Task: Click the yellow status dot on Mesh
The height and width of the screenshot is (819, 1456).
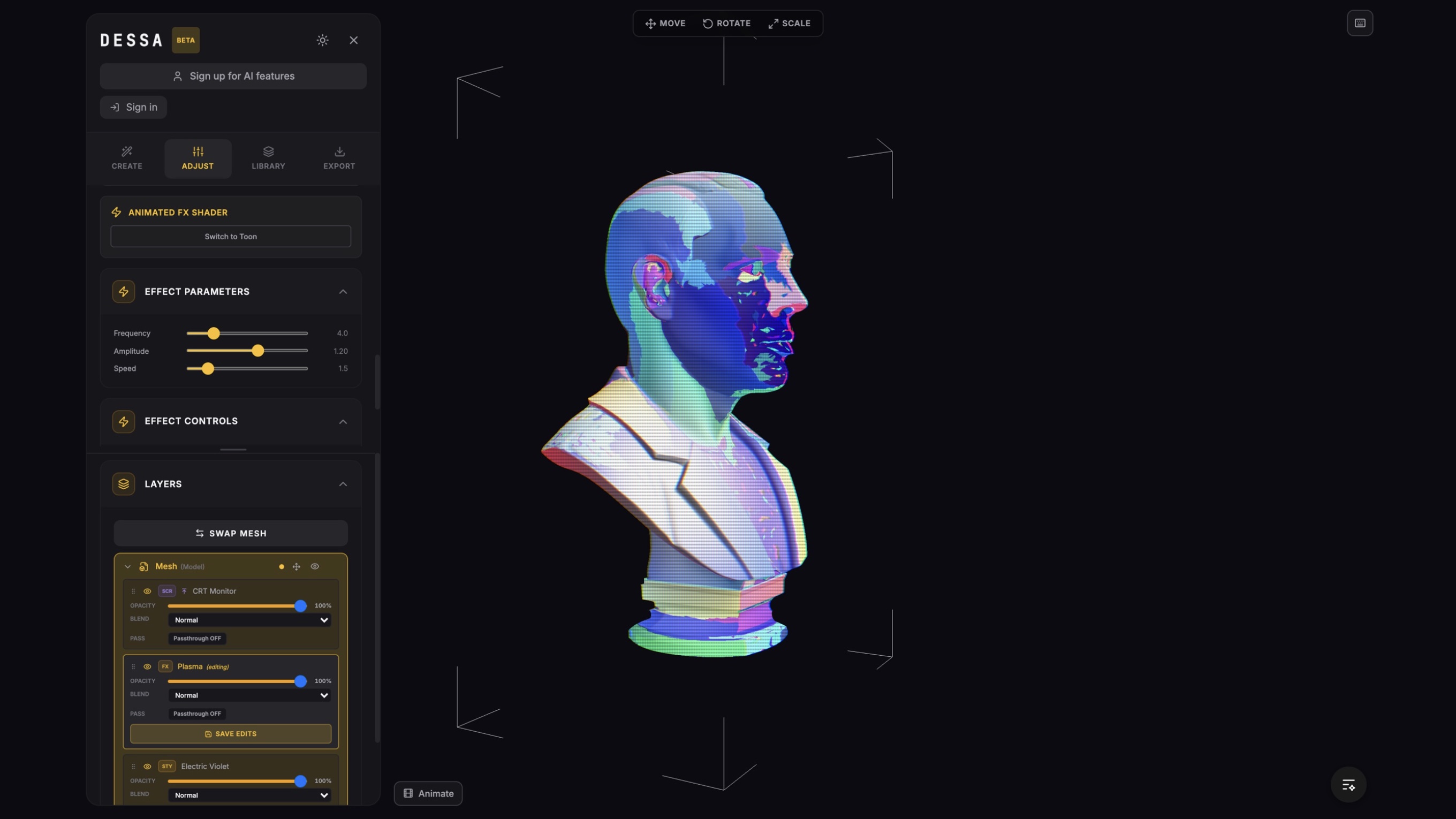Action: 282,567
